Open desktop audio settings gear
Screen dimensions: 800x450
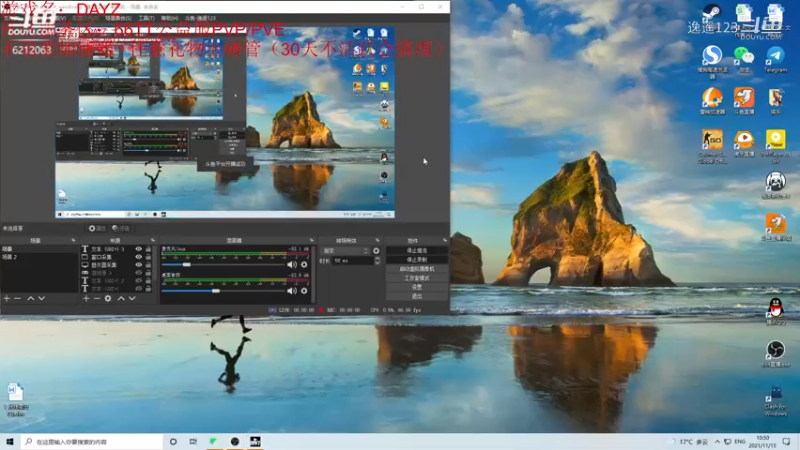coord(304,291)
